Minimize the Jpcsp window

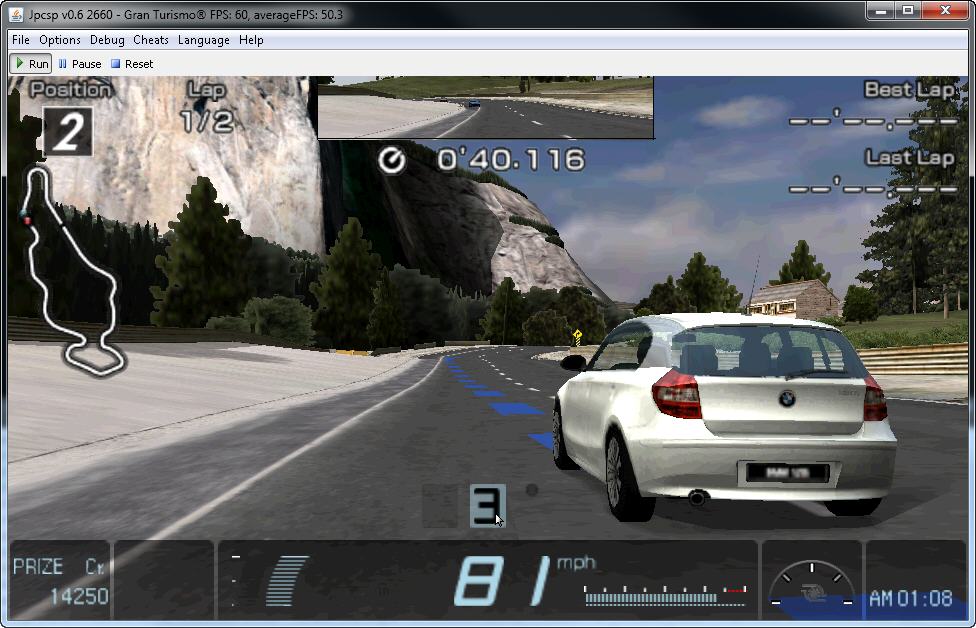click(881, 11)
